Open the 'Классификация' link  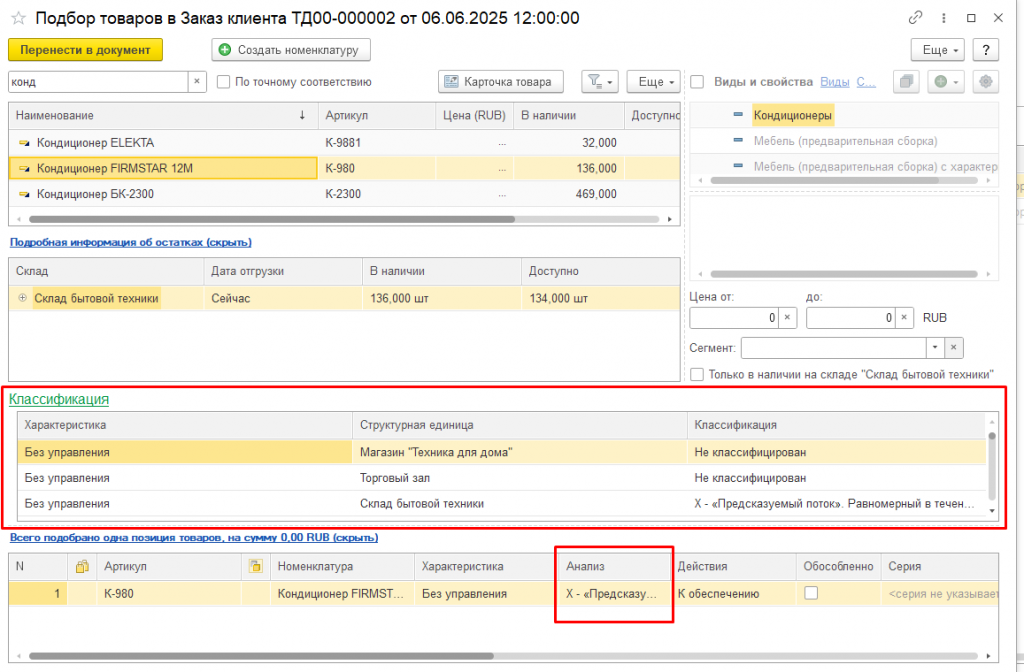(59, 399)
